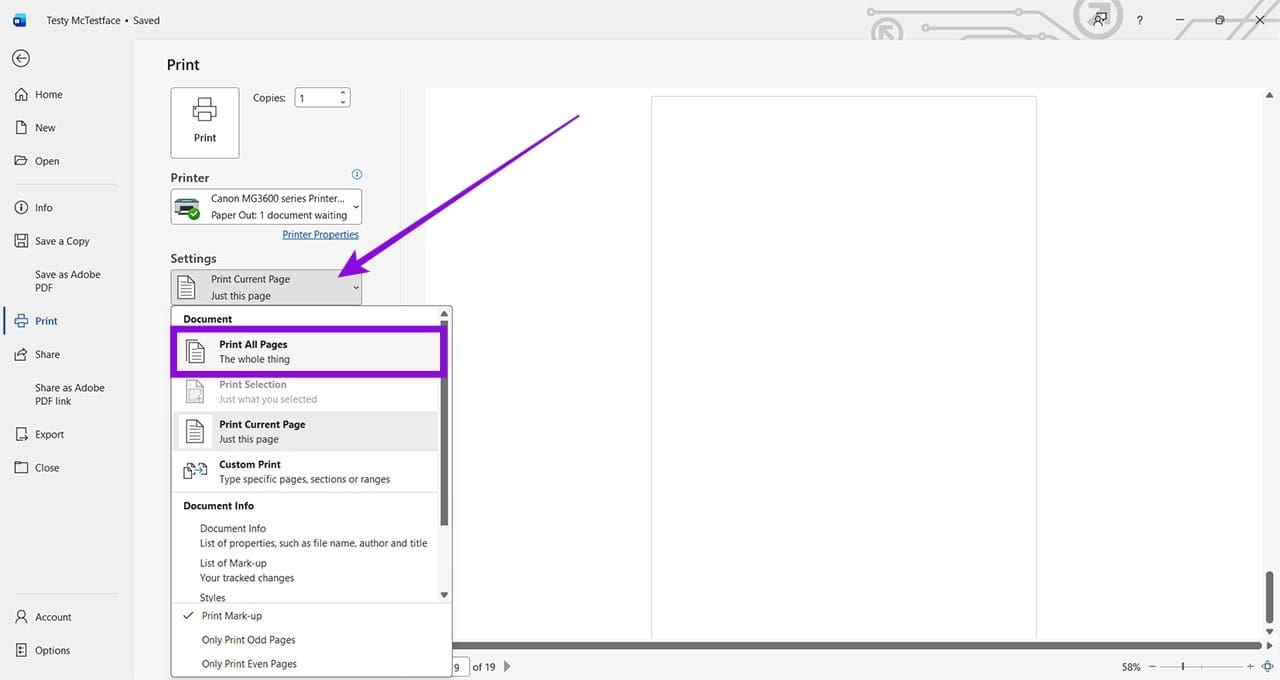Open the Export section
Viewport: 1280px width, 680px height.
tap(40, 435)
